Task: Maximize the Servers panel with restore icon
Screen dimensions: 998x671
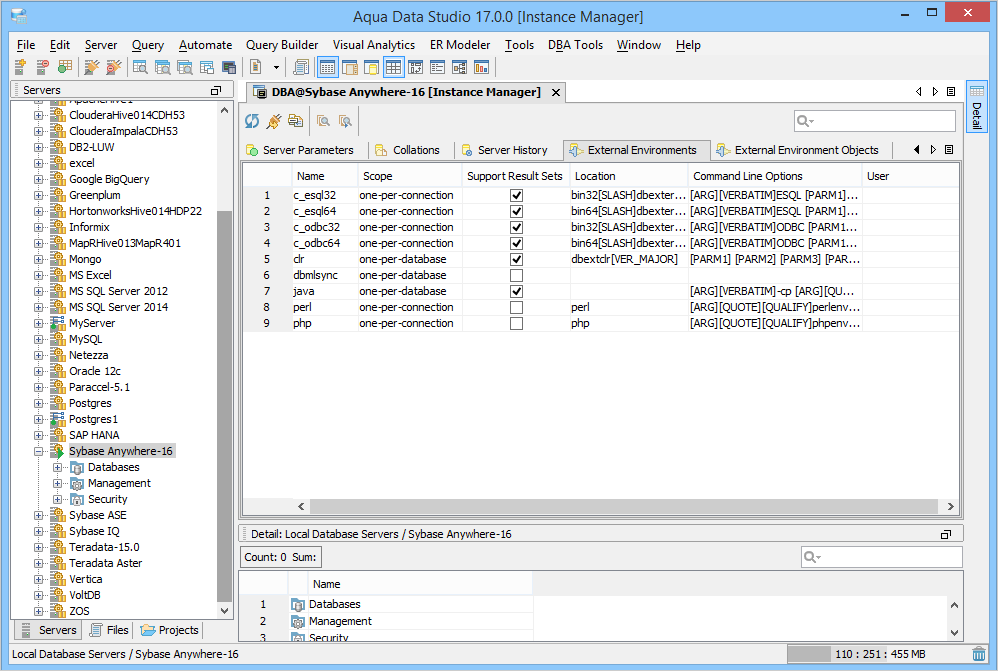Action: click(x=216, y=90)
